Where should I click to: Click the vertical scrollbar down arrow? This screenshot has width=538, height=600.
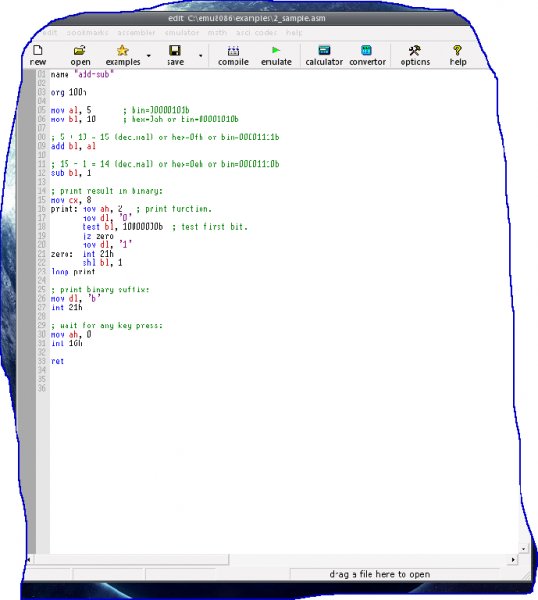click(x=523, y=549)
